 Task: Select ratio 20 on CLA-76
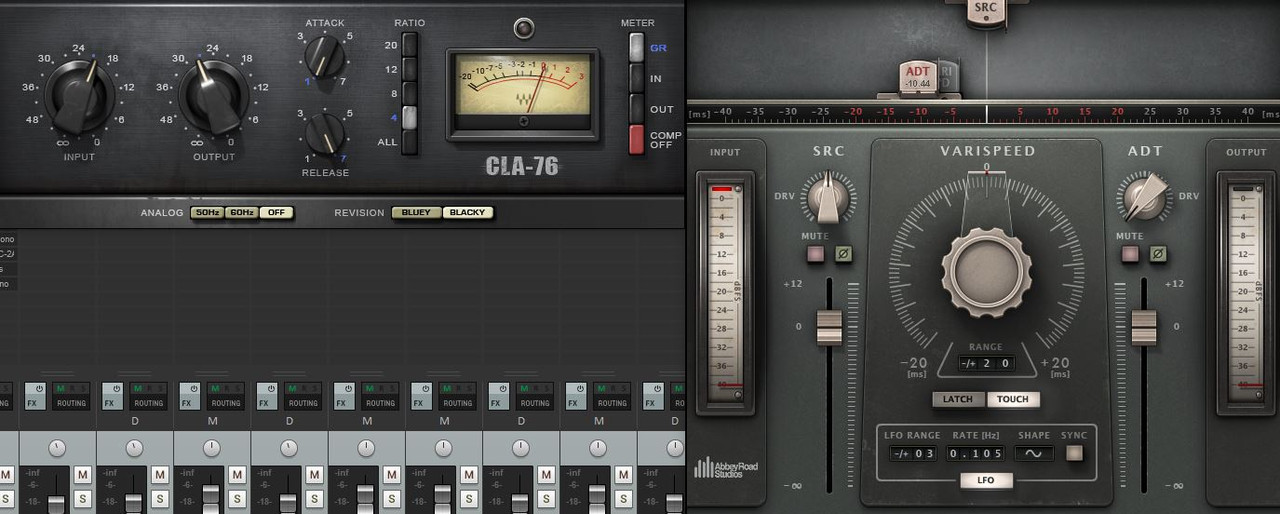pos(410,44)
